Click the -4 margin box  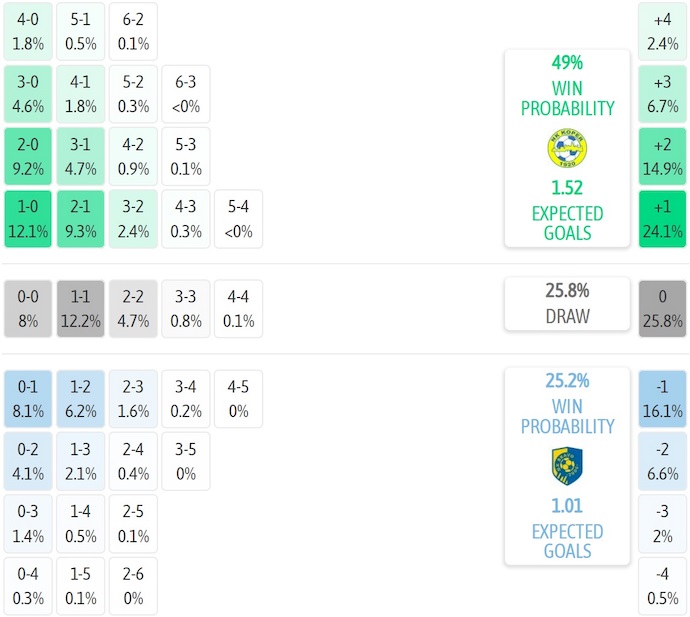point(662,587)
